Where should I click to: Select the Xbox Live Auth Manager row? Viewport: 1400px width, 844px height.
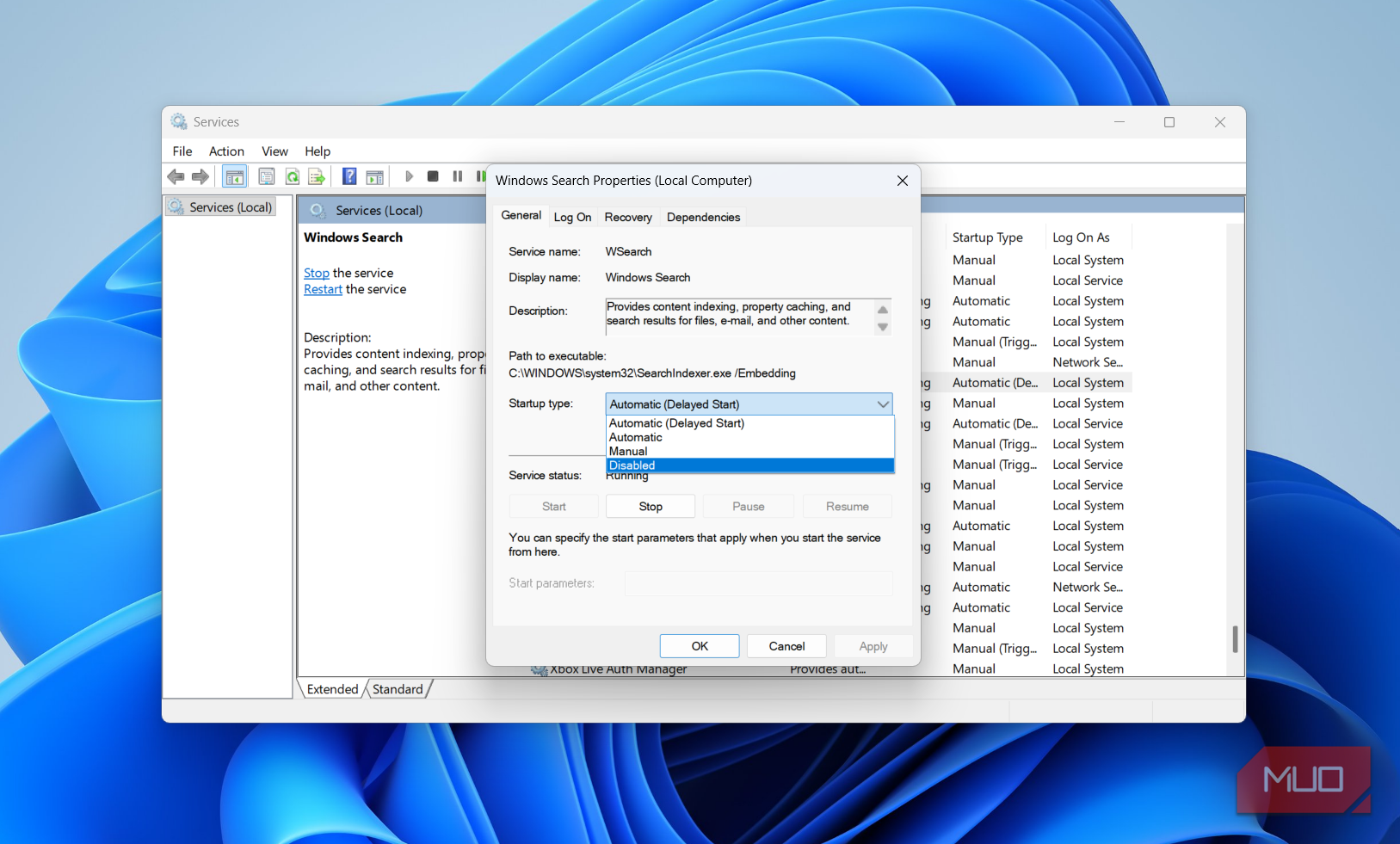619,670
